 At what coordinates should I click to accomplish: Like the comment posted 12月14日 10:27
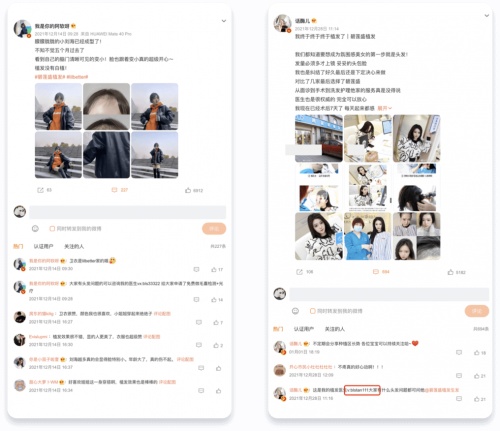tap(216, 322)
